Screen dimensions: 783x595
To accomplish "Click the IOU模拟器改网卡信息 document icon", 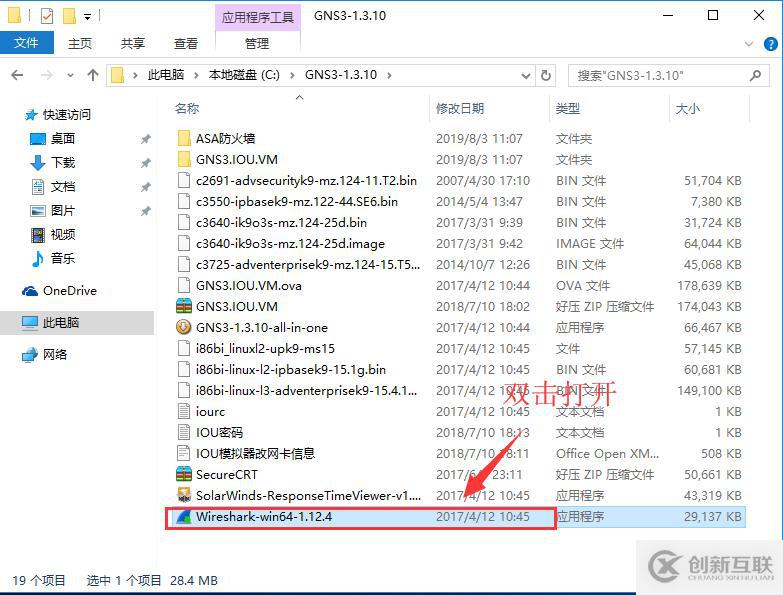I will 184,453.
